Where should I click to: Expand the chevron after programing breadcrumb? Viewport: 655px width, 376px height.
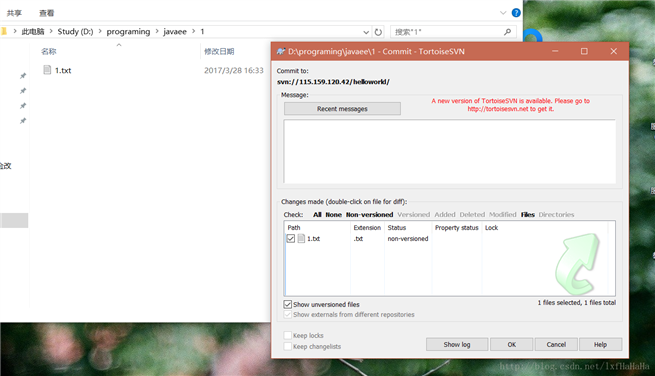(x=157, y=31)
